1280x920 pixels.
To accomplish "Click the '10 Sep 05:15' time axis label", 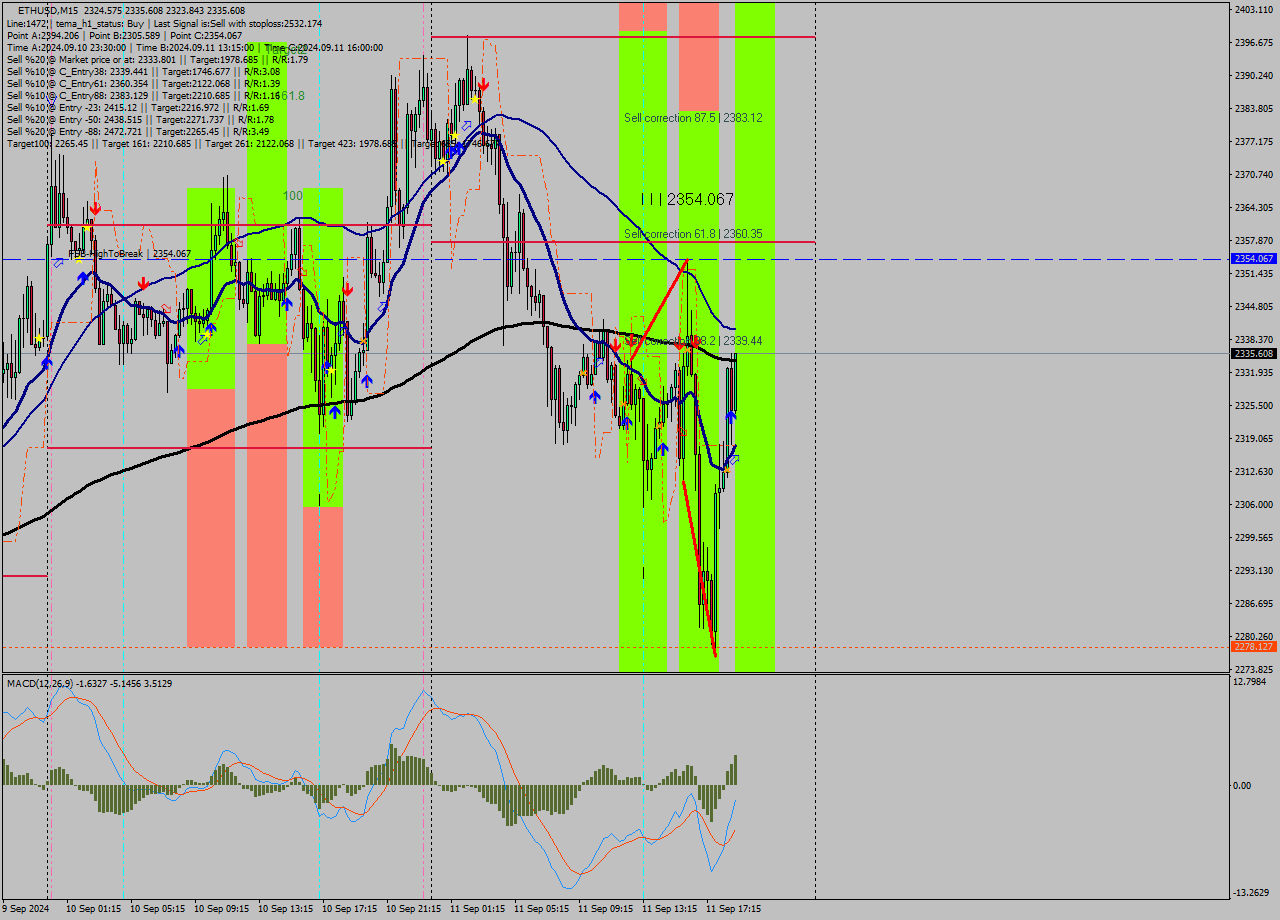I will pyautogui.click(x=157, y=909).
